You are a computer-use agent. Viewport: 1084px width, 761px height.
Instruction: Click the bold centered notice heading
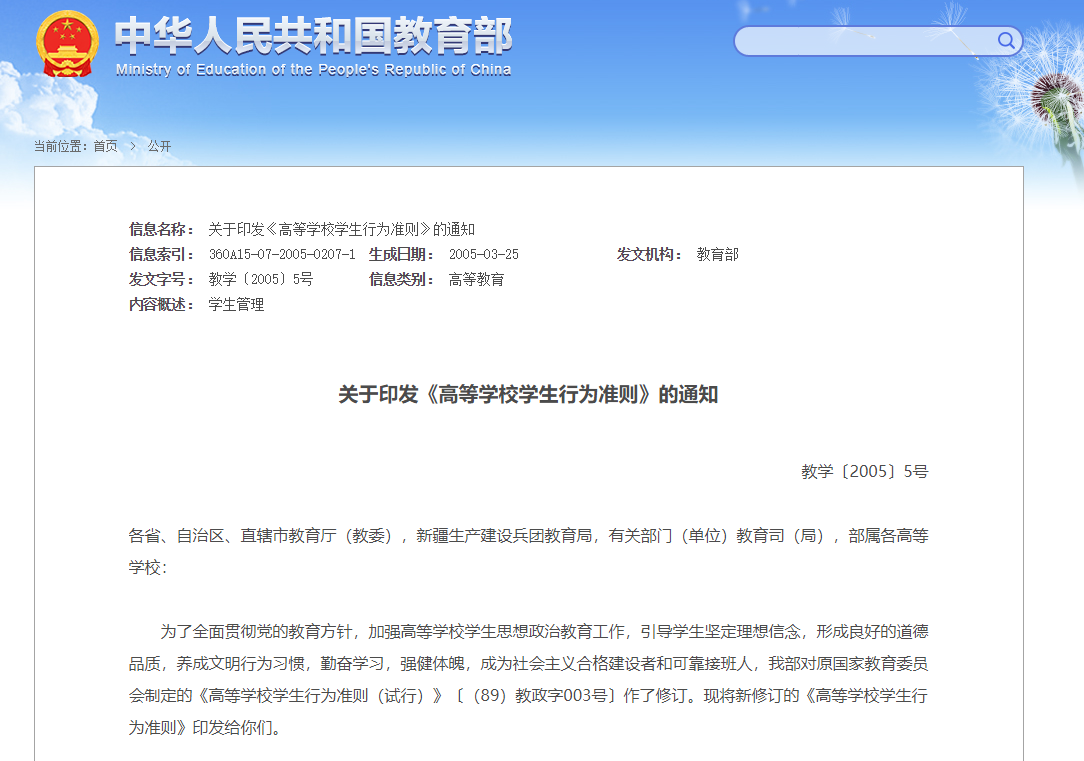pyautogui.click(x=528, y=394)
